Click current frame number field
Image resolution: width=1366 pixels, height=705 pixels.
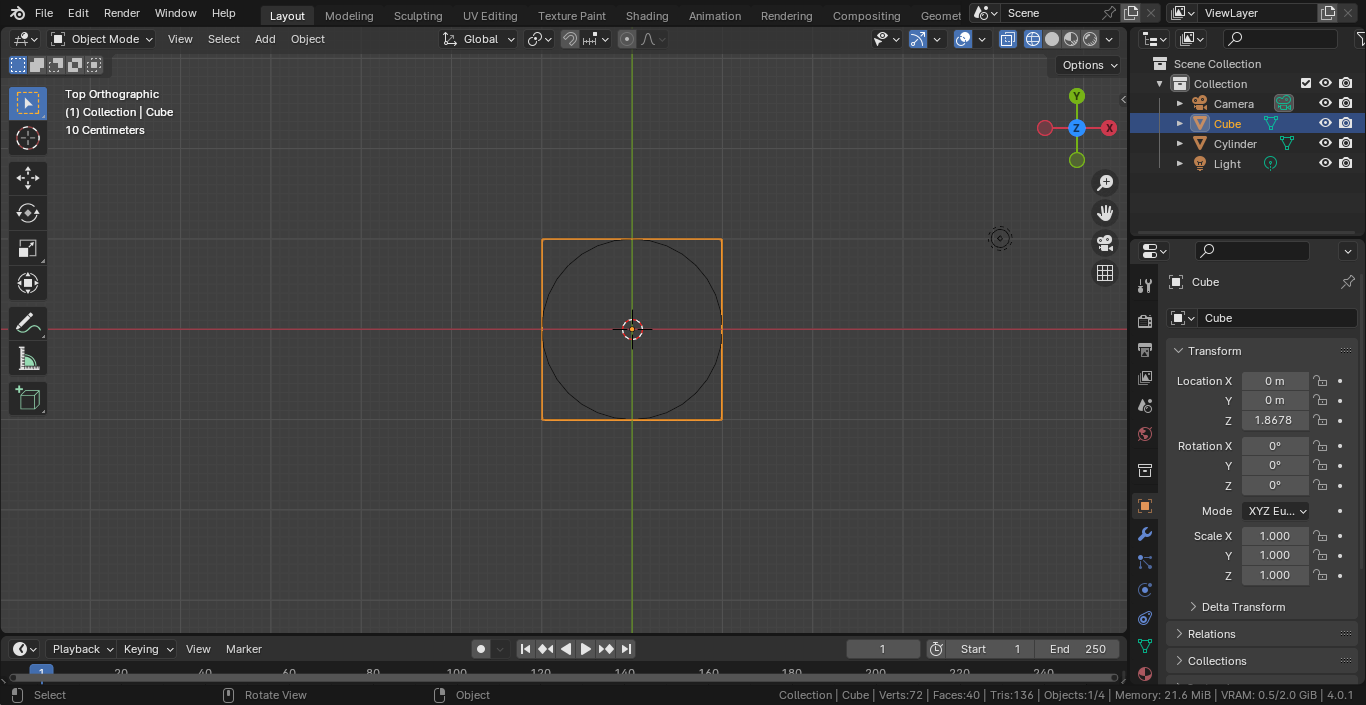tap(882, 649)
